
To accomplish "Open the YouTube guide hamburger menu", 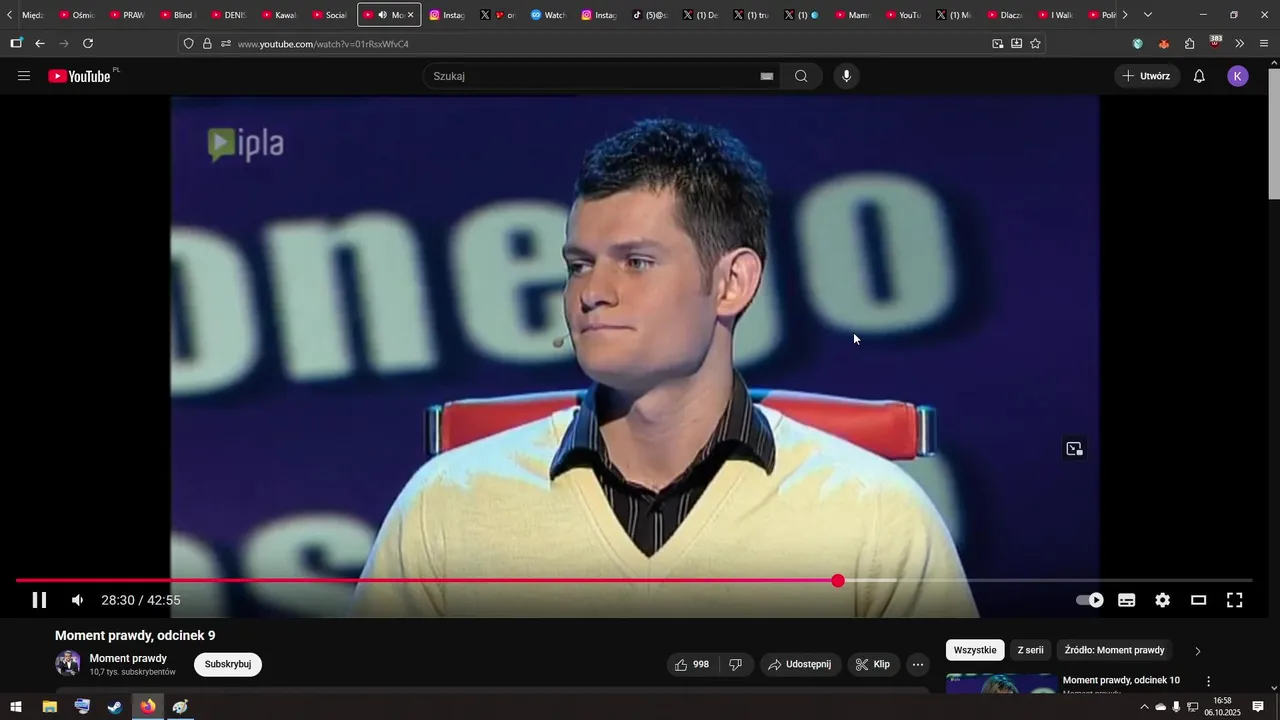I will click(24, 76).
